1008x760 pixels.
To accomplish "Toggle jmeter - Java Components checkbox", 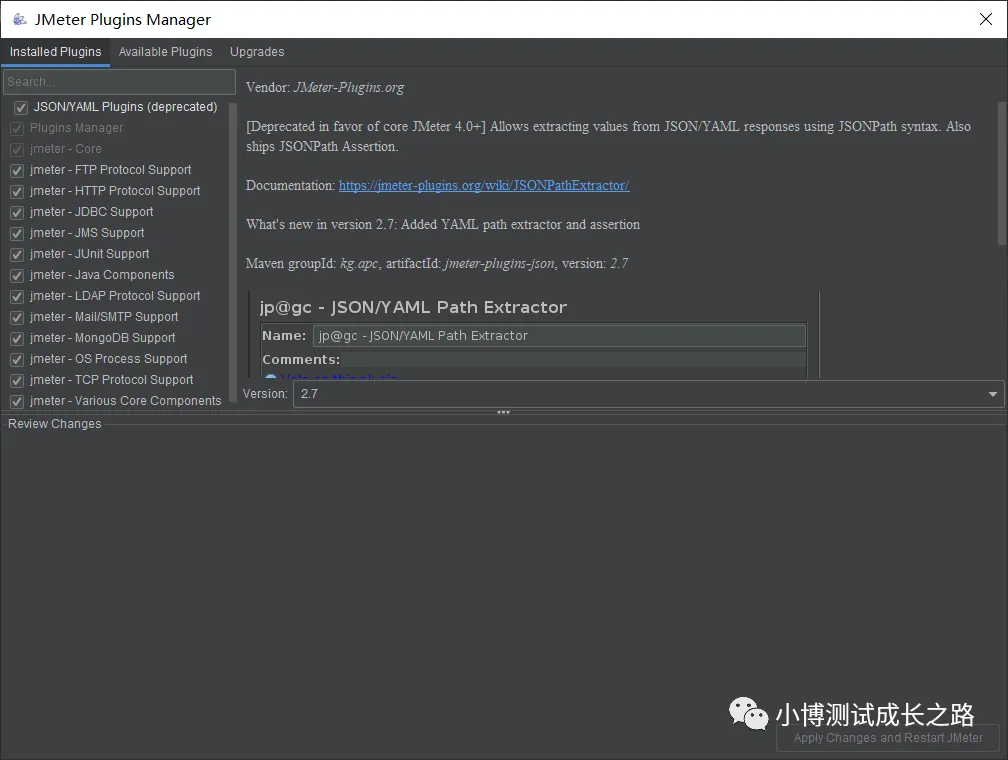I will pyautogui.click(x=17, y=276).
